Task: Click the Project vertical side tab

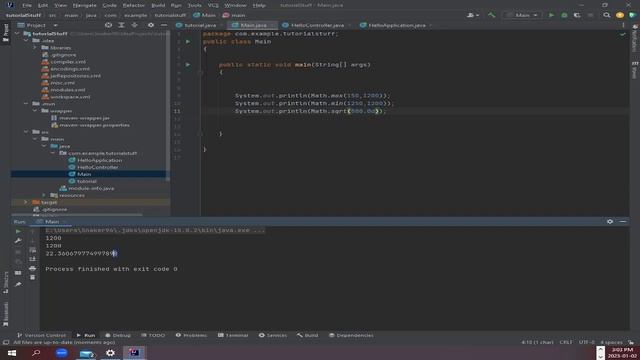Action: click(x=6, y=33)
